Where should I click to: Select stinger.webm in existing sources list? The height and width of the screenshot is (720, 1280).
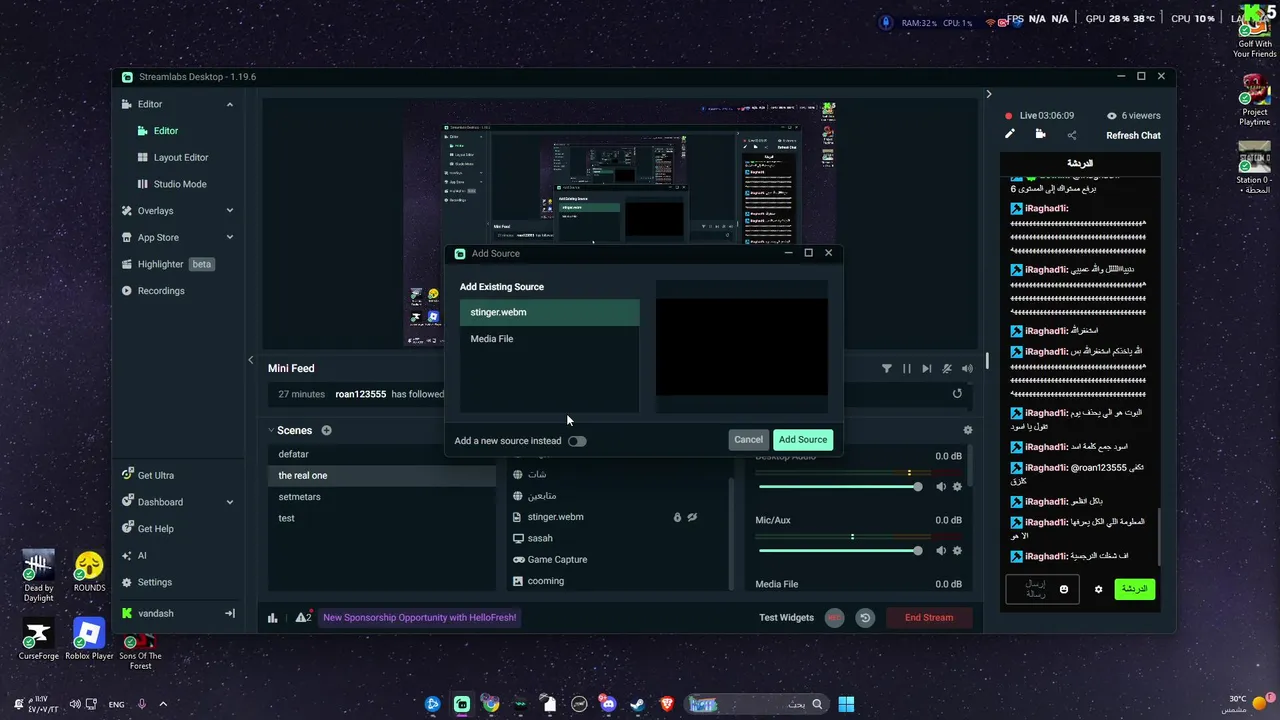549,312
